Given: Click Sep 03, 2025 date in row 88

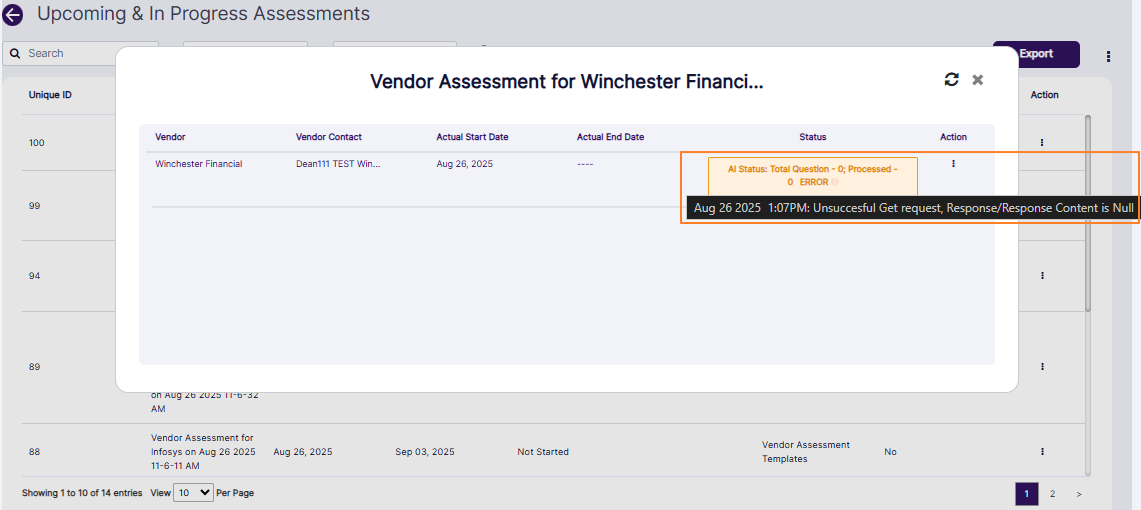Looking at the screenshot, I should pos(425,452).
